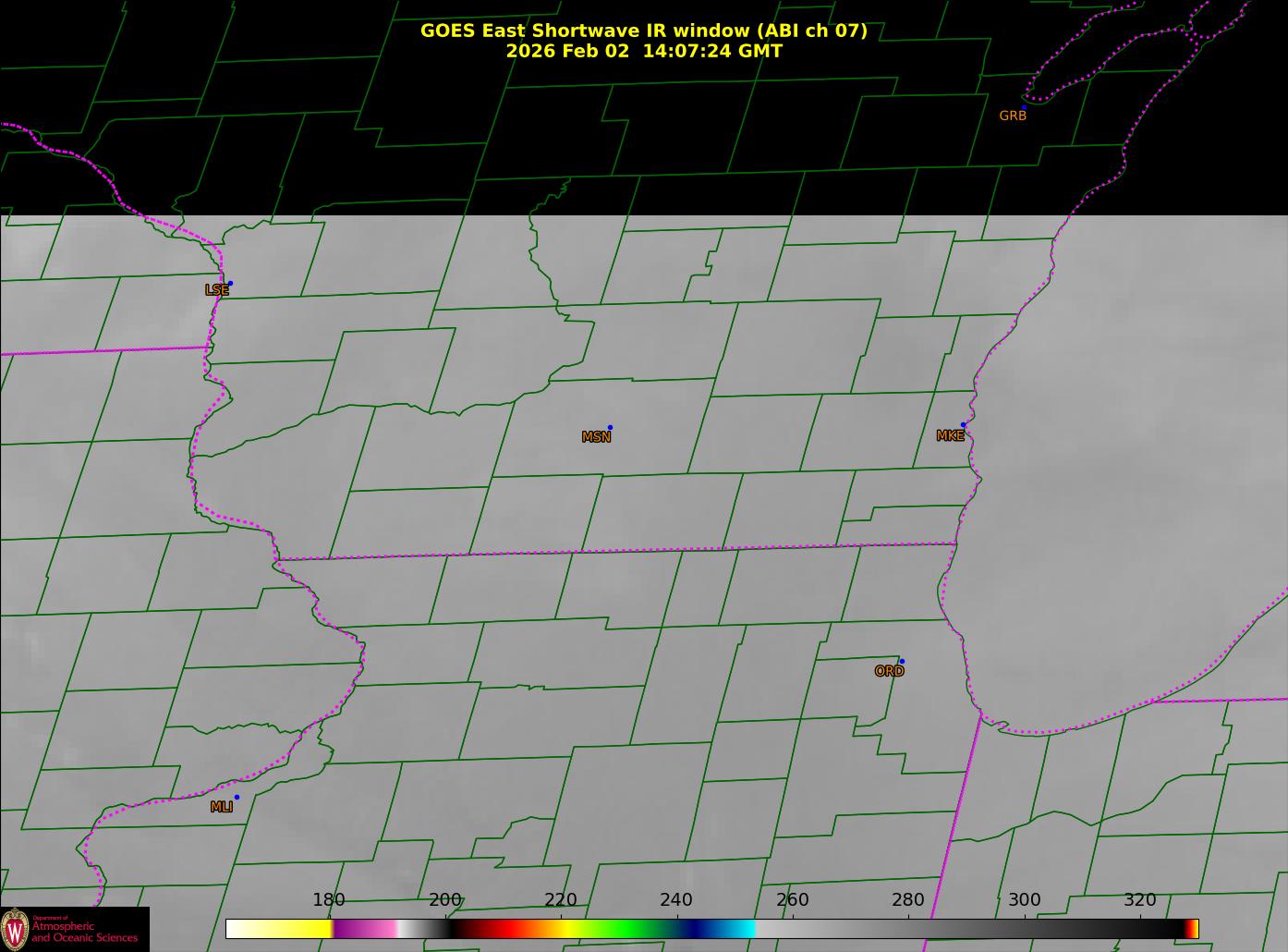Image resolution: width=1288 pixels, height=952 pixels.
Task: Click the blue dot marking ORD station
Action: [x=902, y=662]
